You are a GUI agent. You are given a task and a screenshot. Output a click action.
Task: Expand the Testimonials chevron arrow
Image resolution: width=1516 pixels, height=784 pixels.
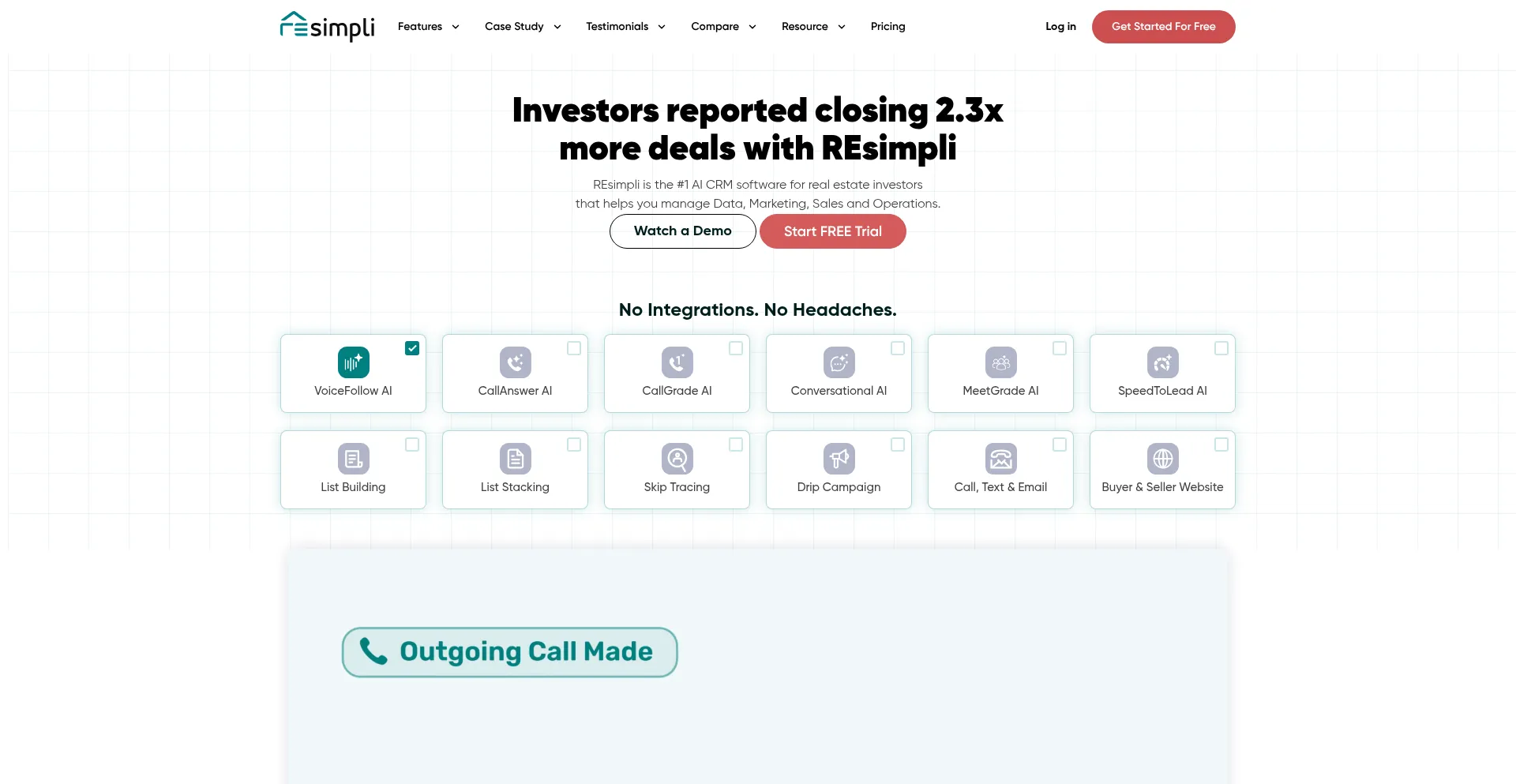point(662,27)
